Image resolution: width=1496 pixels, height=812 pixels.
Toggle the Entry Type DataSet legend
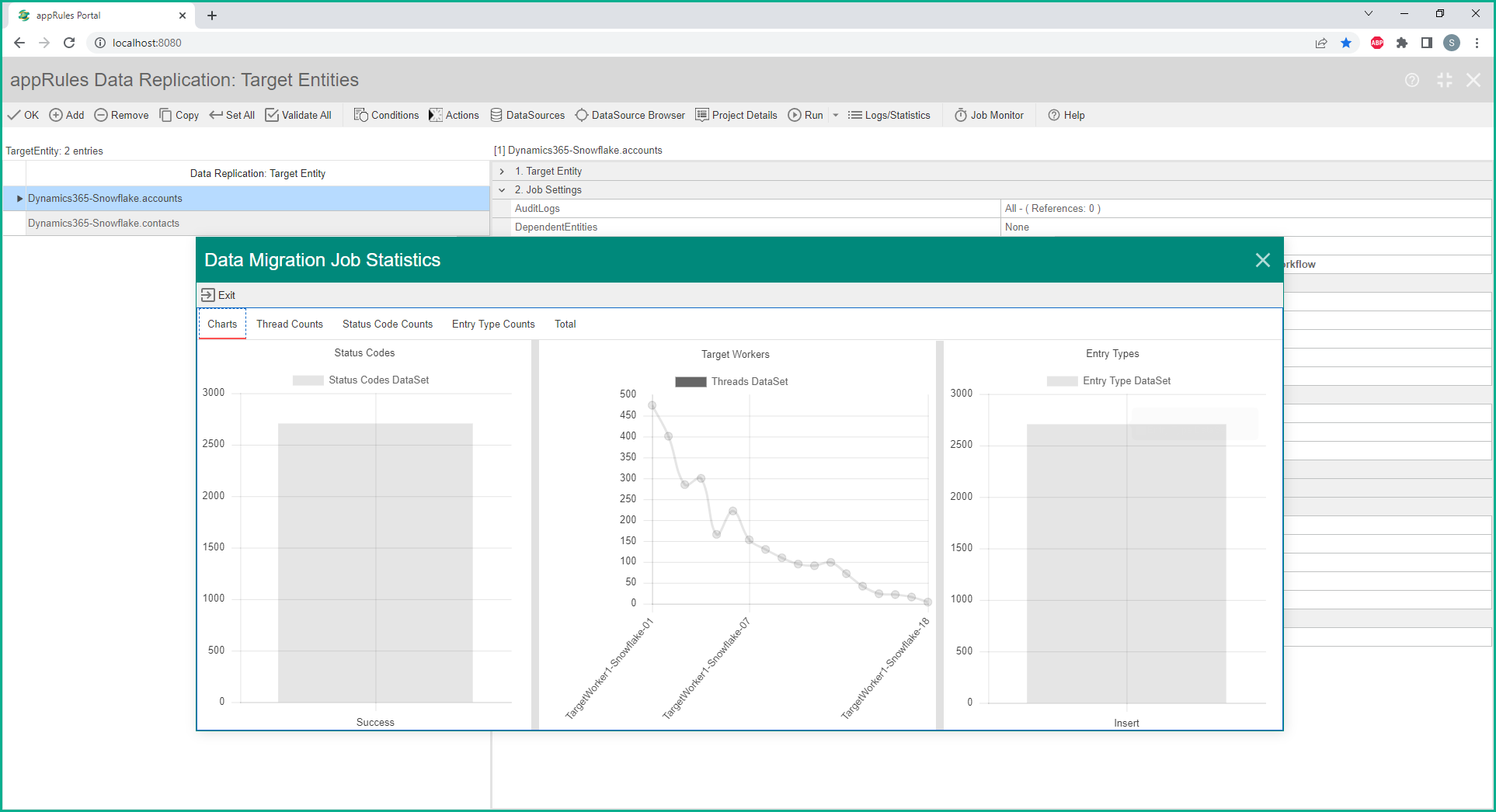click(x=1109, y=381)
